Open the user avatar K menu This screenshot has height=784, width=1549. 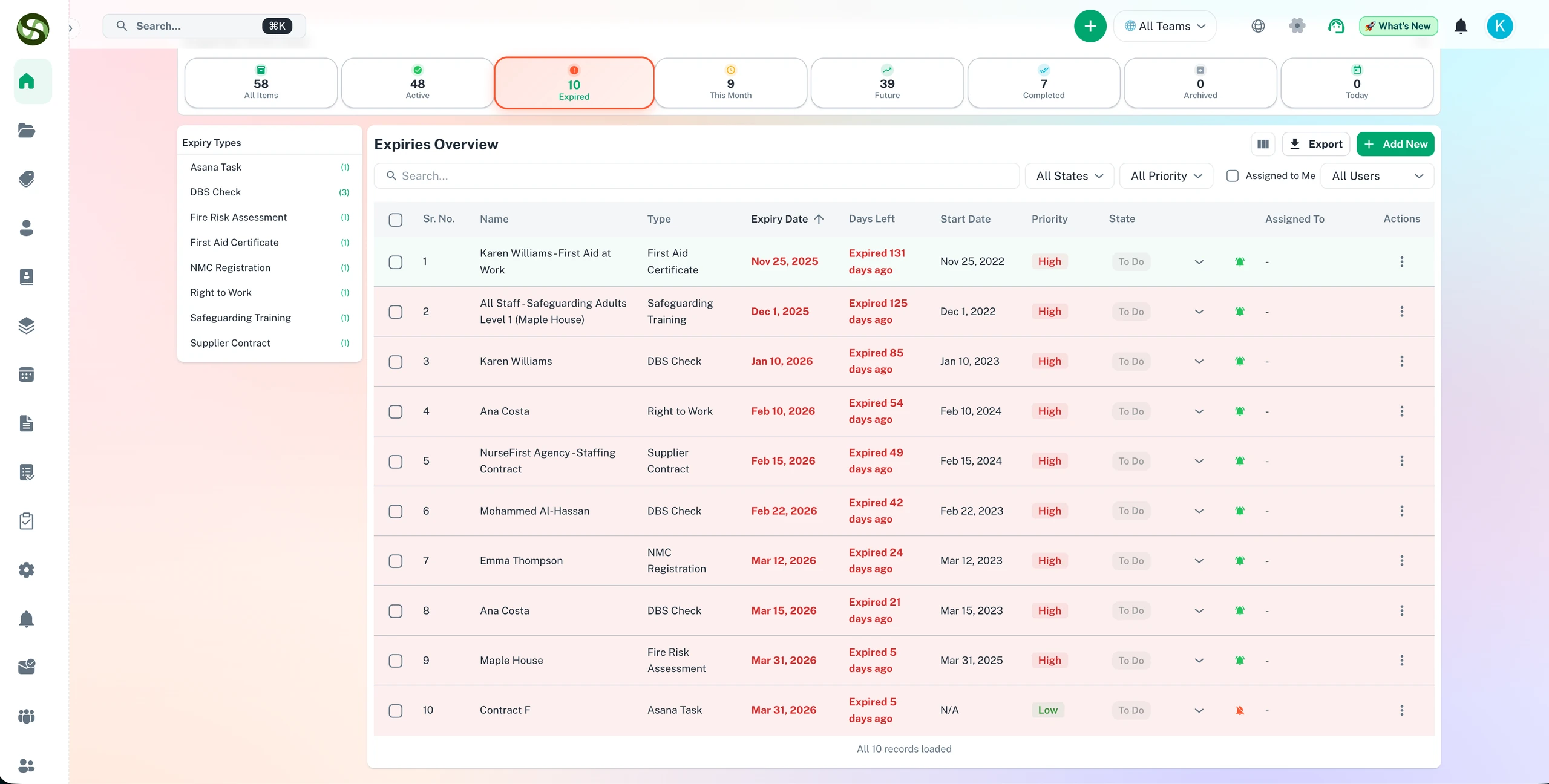click(x=1499, y=26)
